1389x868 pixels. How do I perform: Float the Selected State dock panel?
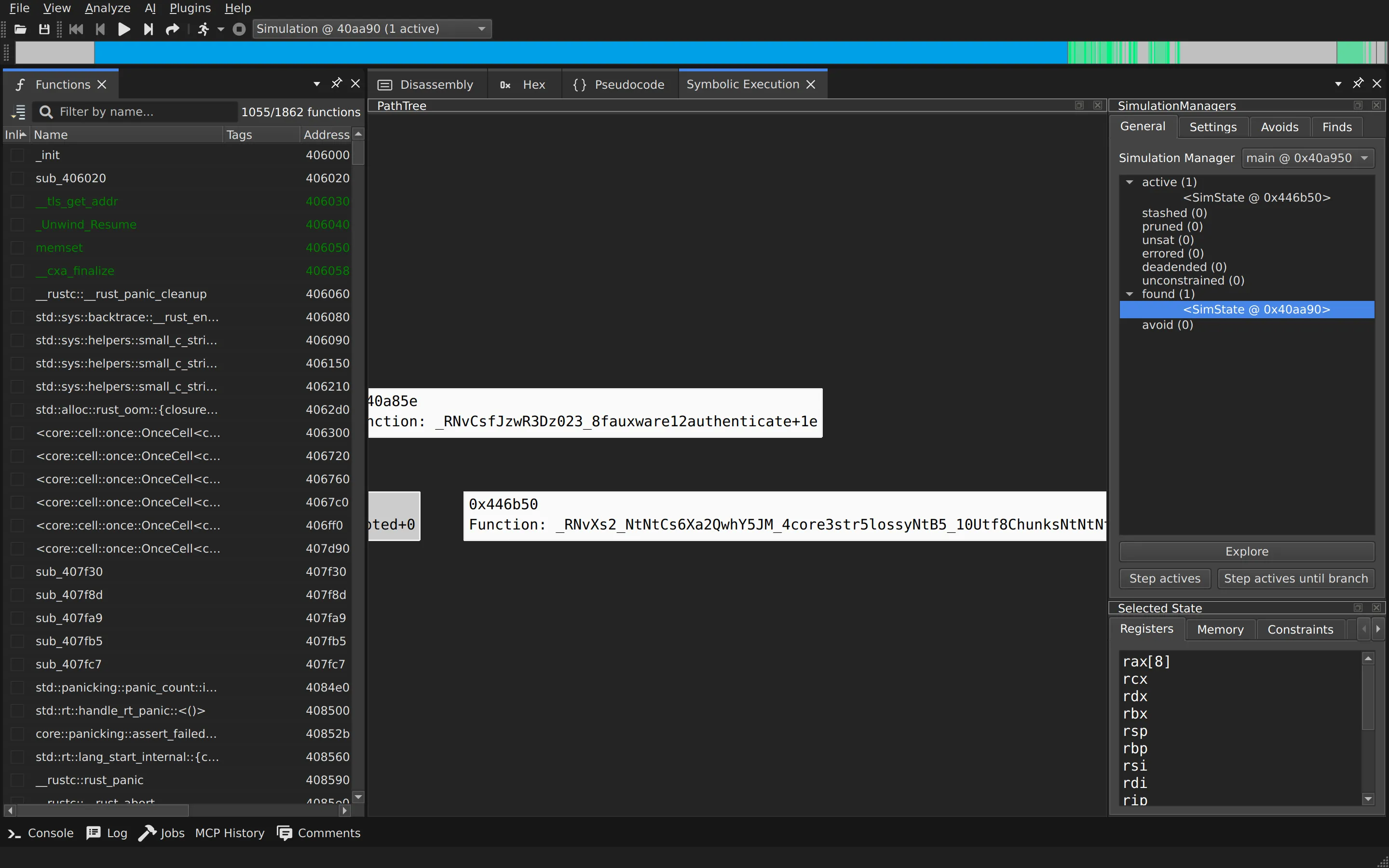pos(1358,608)
